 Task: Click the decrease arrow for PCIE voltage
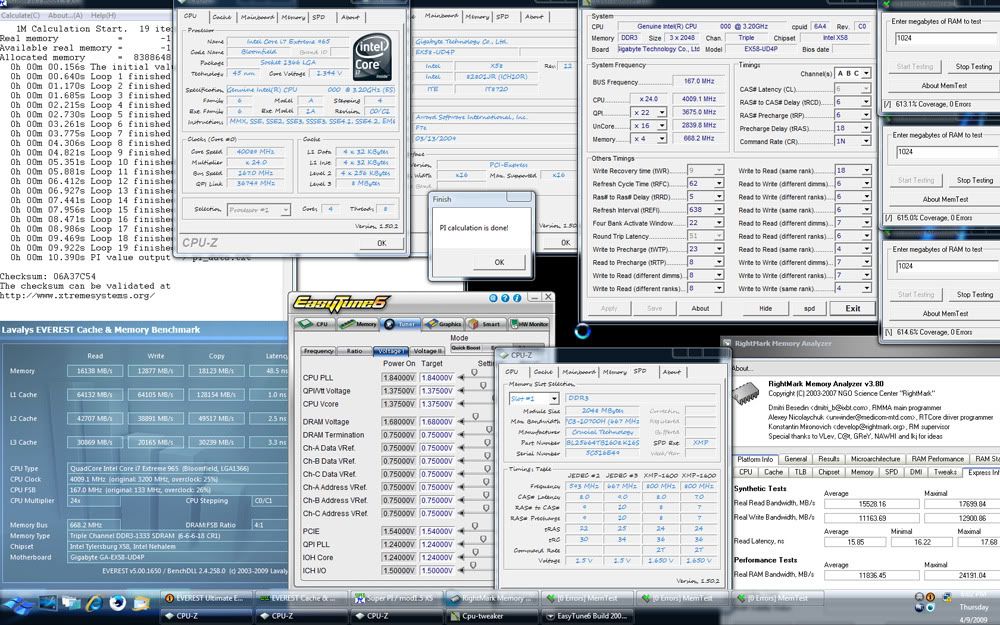click(461, 531)
